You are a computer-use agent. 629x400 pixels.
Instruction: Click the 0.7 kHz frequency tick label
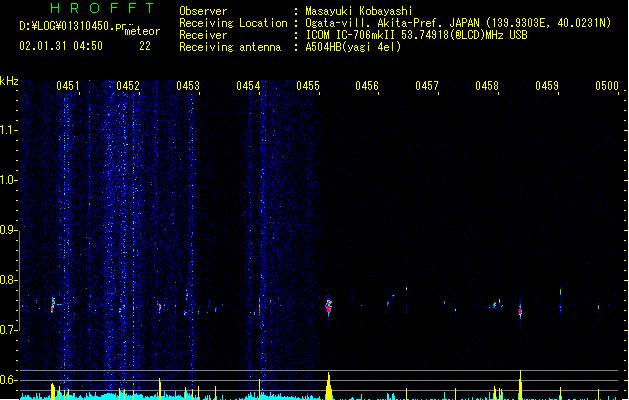pyautogui.click(x=8, y=330)
